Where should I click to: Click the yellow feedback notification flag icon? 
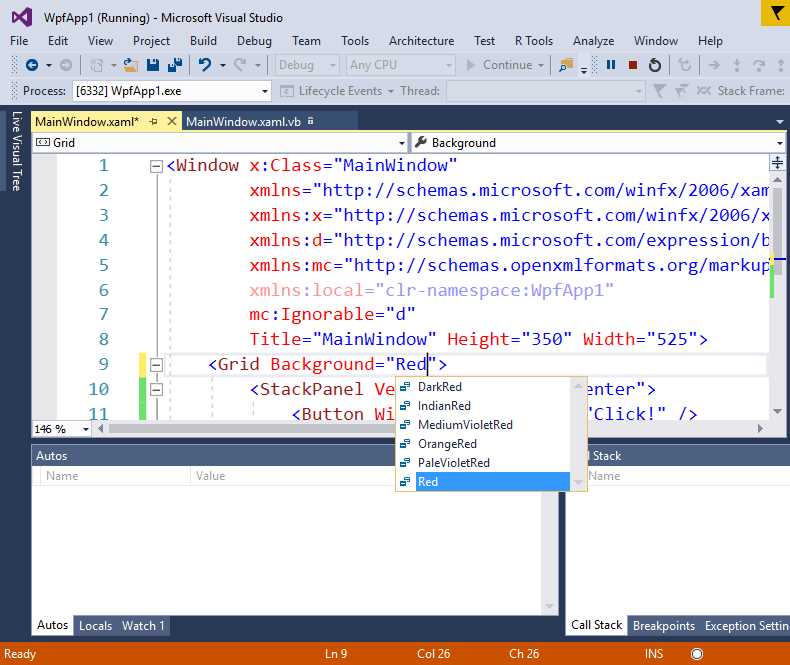775,13
